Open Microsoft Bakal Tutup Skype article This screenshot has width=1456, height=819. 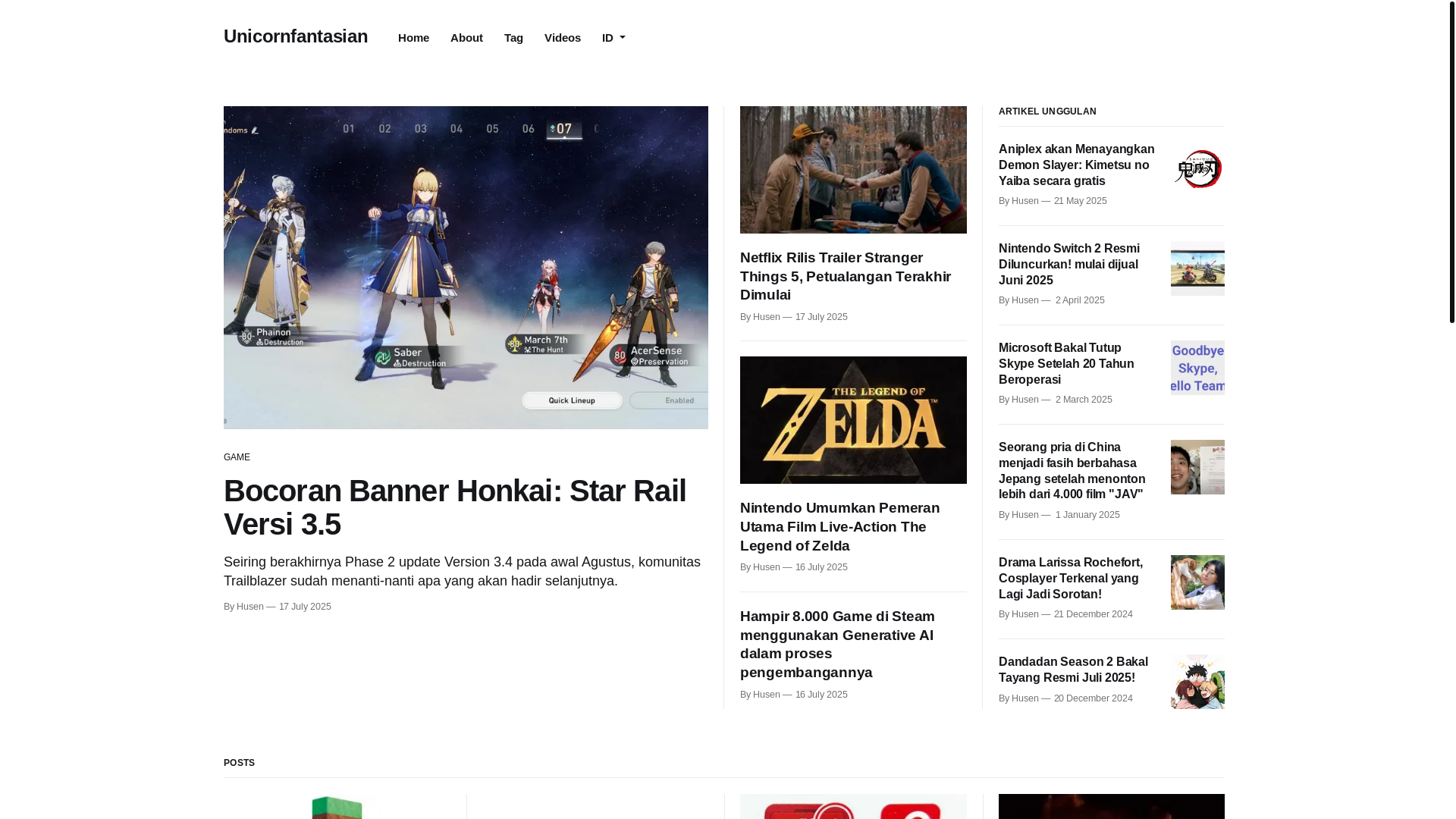(x=1066, y=363)
